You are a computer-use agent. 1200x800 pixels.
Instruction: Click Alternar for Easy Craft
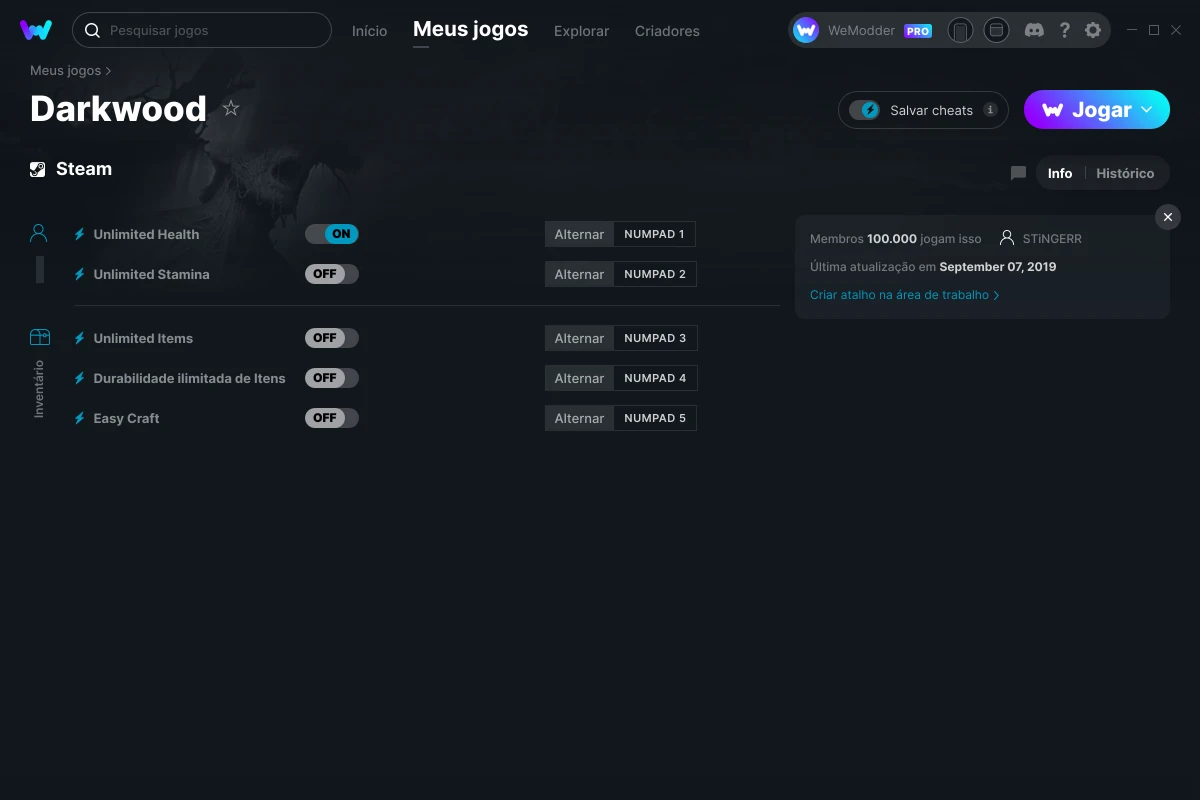[579, 418]
